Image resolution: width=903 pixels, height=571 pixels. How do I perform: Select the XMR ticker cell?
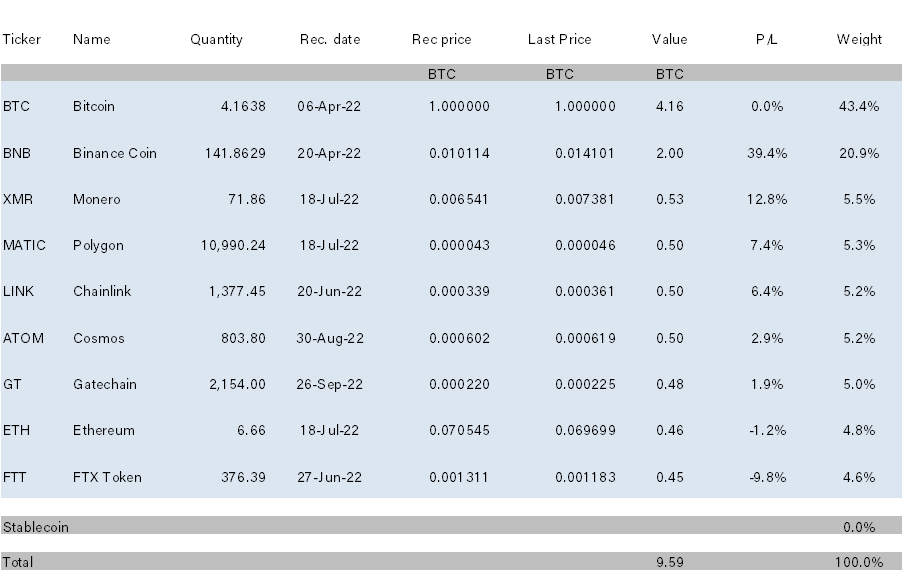pyautogui.click(x=18, y=199)
